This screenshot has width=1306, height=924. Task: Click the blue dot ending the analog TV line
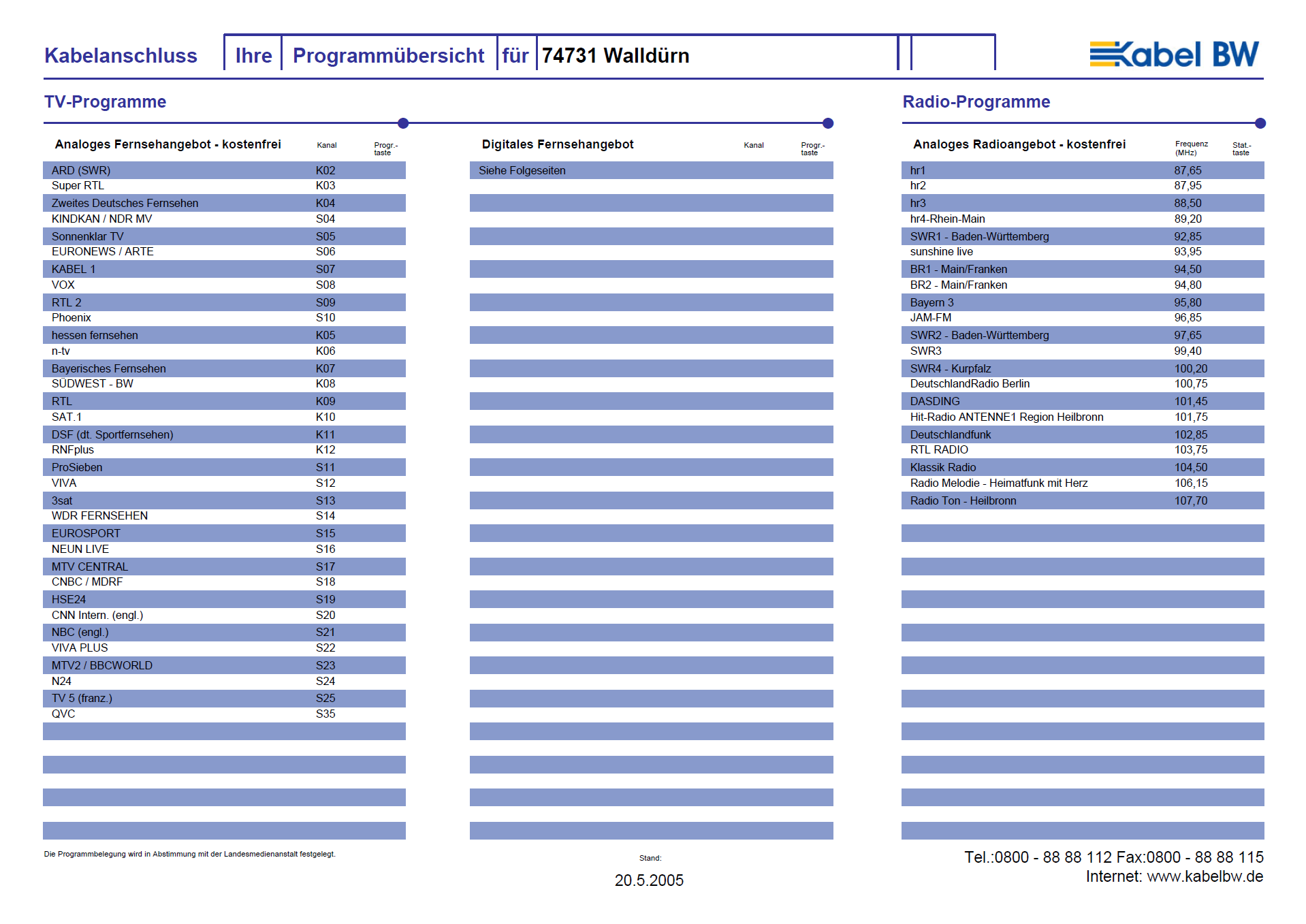tap(403, 123)
